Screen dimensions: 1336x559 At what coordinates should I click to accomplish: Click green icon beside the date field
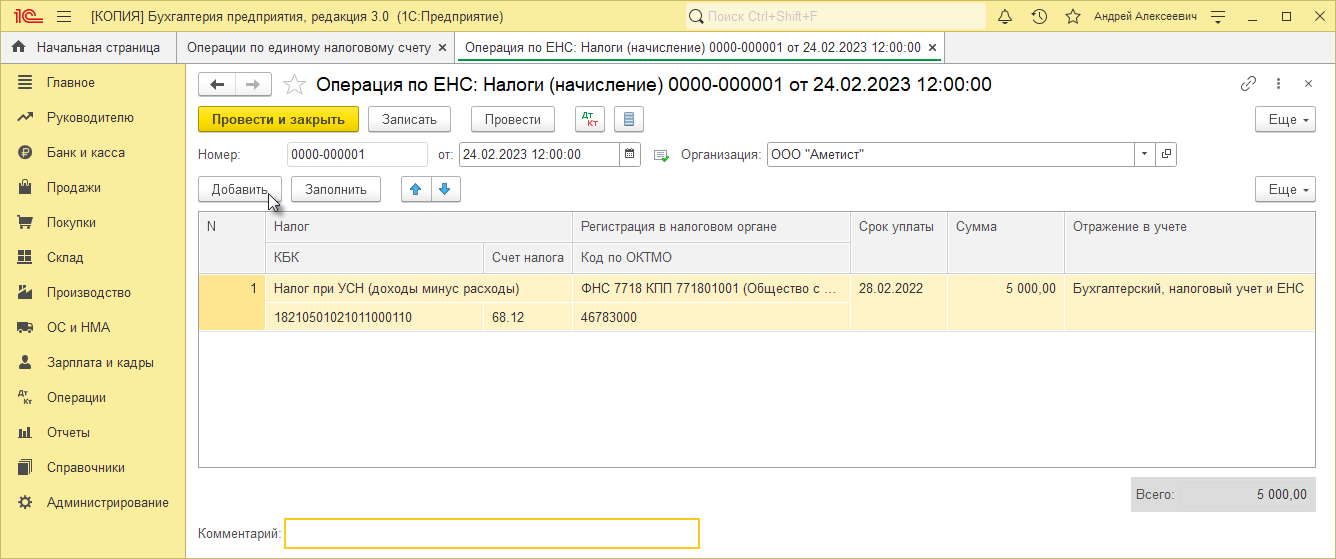pos(661,155)
